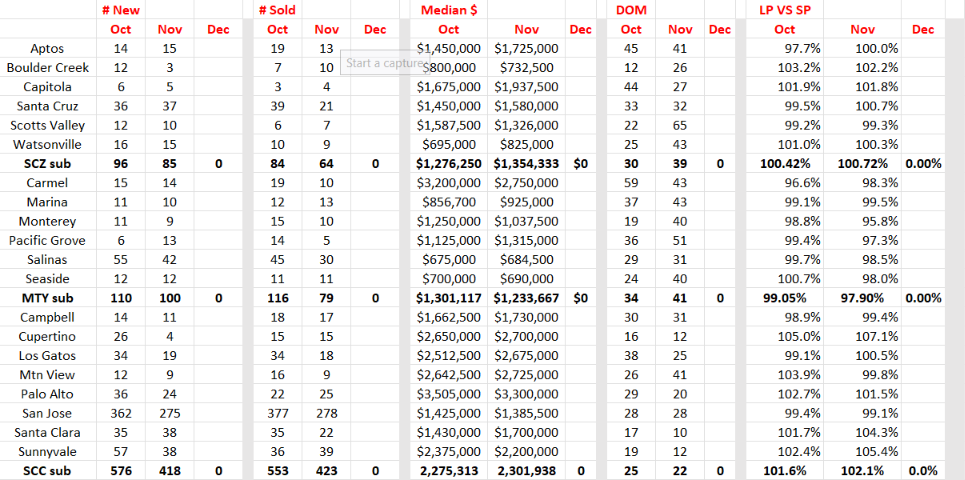Click the Nov header under # Sold

(x=327, y=29)
